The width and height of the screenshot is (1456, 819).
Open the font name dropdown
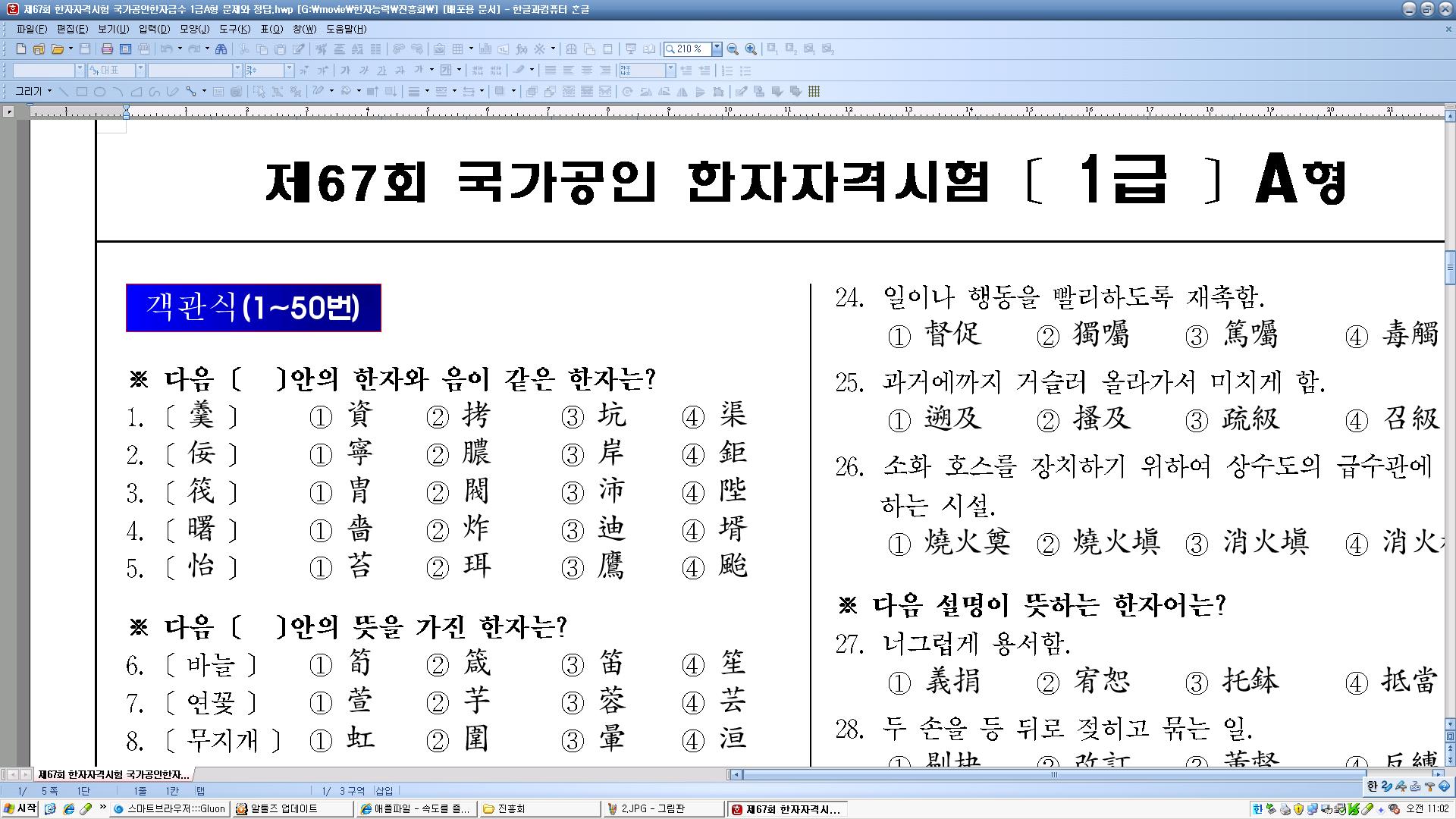click(237, 70)
